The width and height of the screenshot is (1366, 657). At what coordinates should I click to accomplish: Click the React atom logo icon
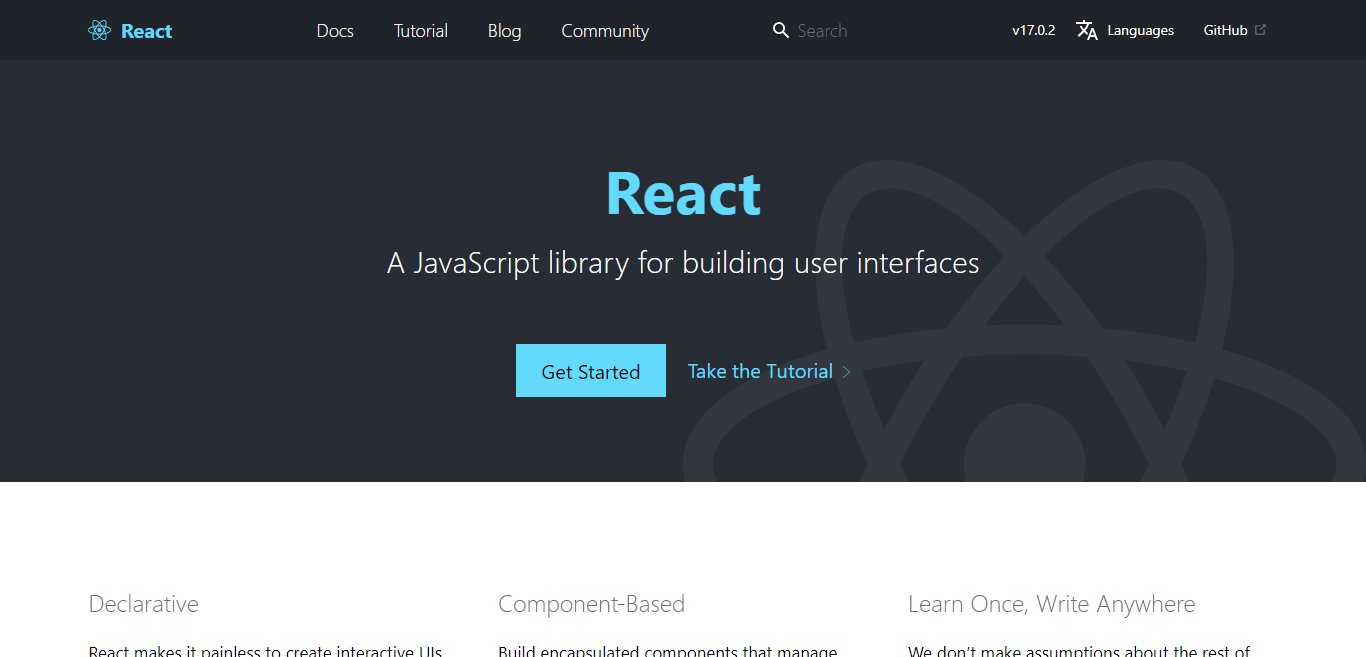coord(99,30)
